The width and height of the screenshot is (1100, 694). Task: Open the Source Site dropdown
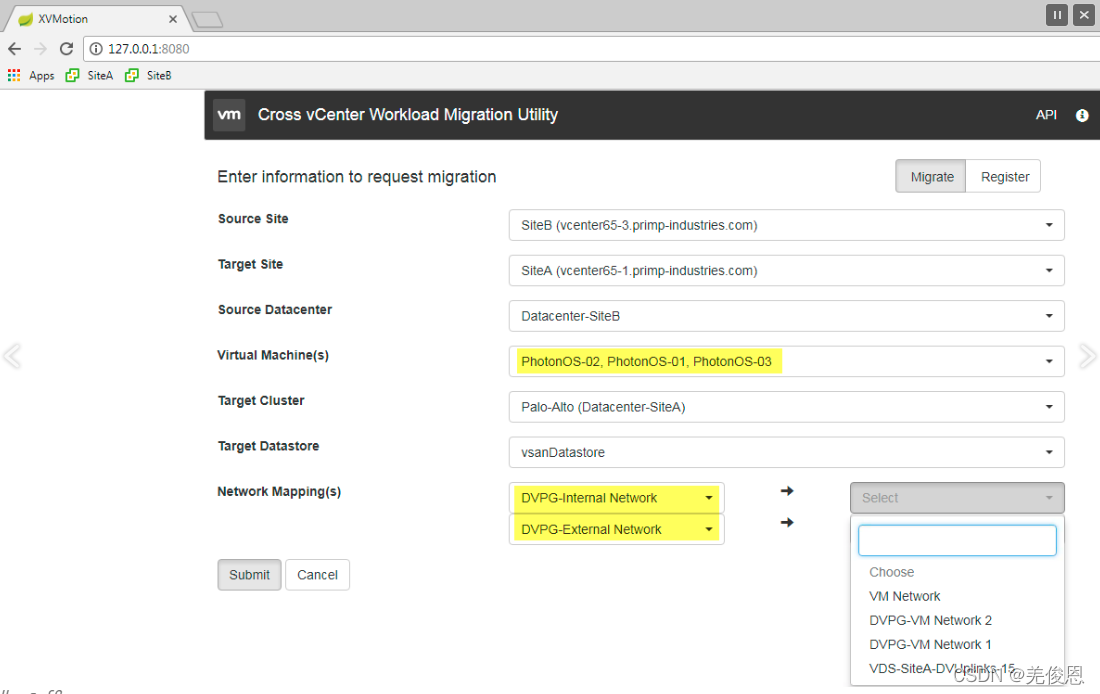[x=786, y=225]
